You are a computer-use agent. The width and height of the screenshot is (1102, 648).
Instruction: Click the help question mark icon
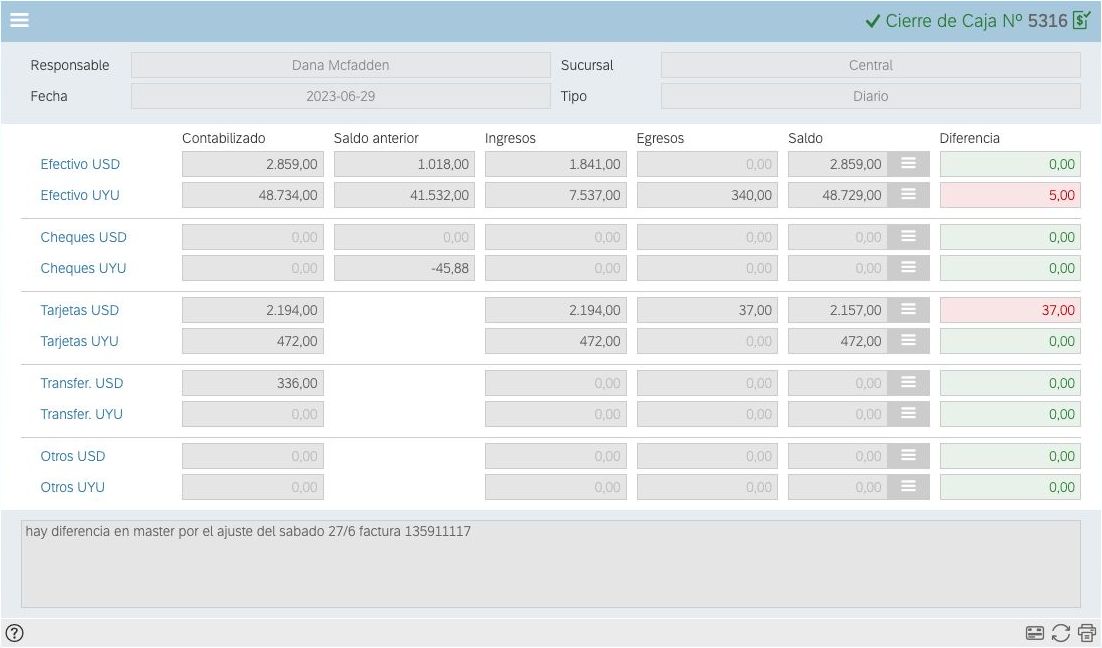coord(14,632)
